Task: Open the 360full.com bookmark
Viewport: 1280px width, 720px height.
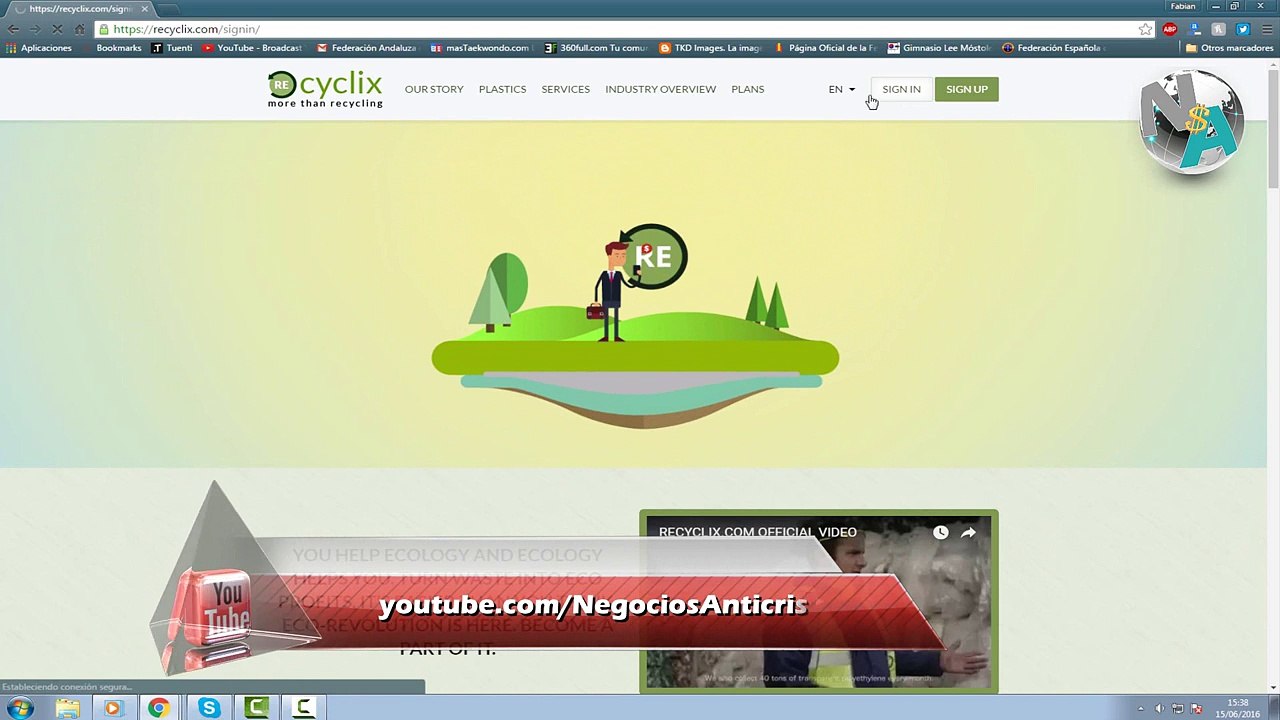Action: (596, 47)
